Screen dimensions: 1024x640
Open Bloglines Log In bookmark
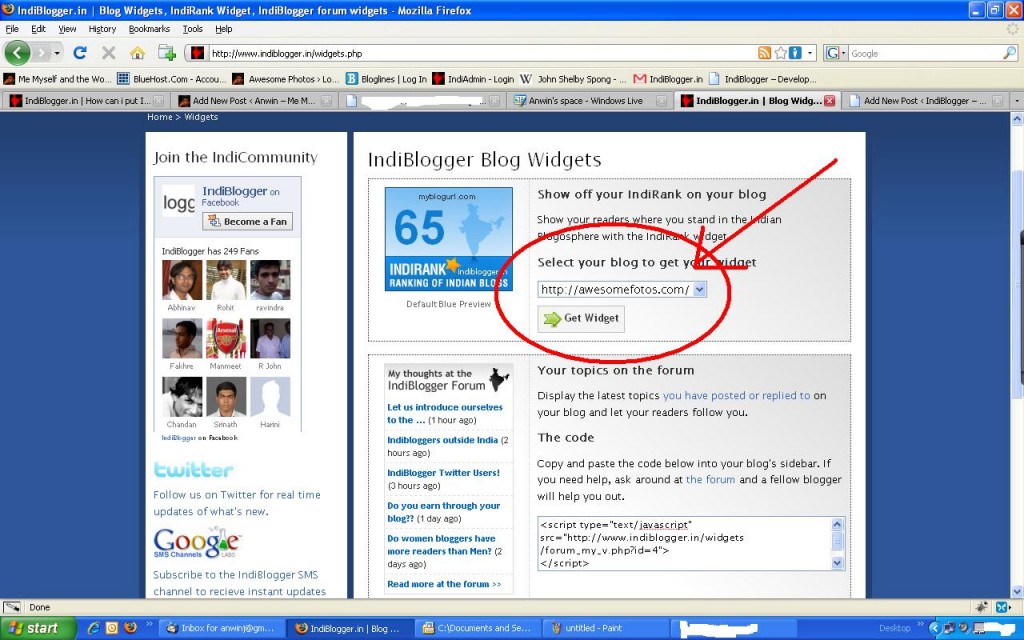(386, 79)
